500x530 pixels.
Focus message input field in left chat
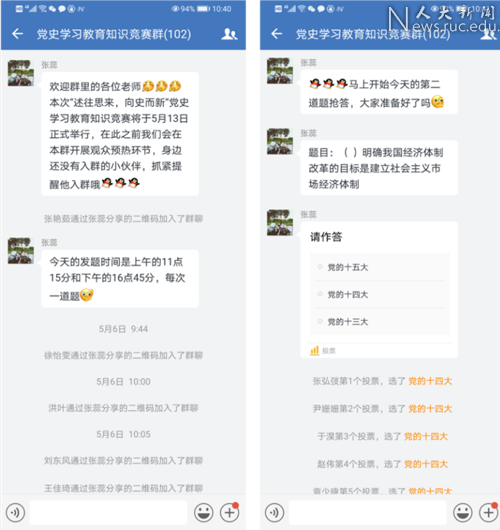[x=109, y=512]
